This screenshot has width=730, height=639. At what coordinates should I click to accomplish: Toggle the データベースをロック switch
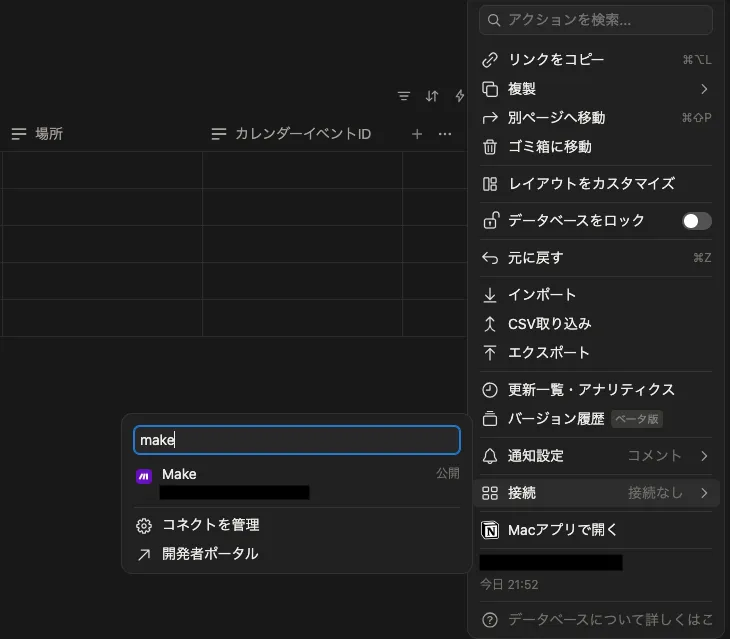tap(696, 221)
